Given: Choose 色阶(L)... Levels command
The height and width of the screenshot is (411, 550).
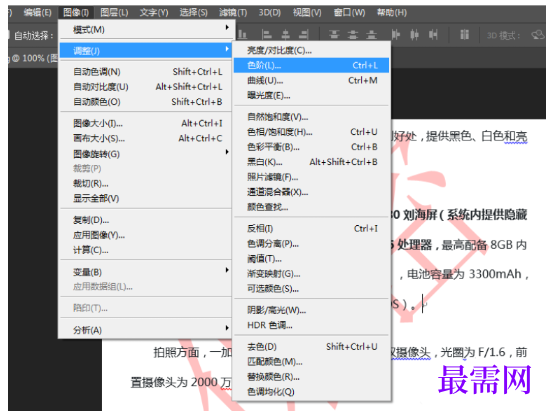Looking at the screenshot, I should point(311,65).
